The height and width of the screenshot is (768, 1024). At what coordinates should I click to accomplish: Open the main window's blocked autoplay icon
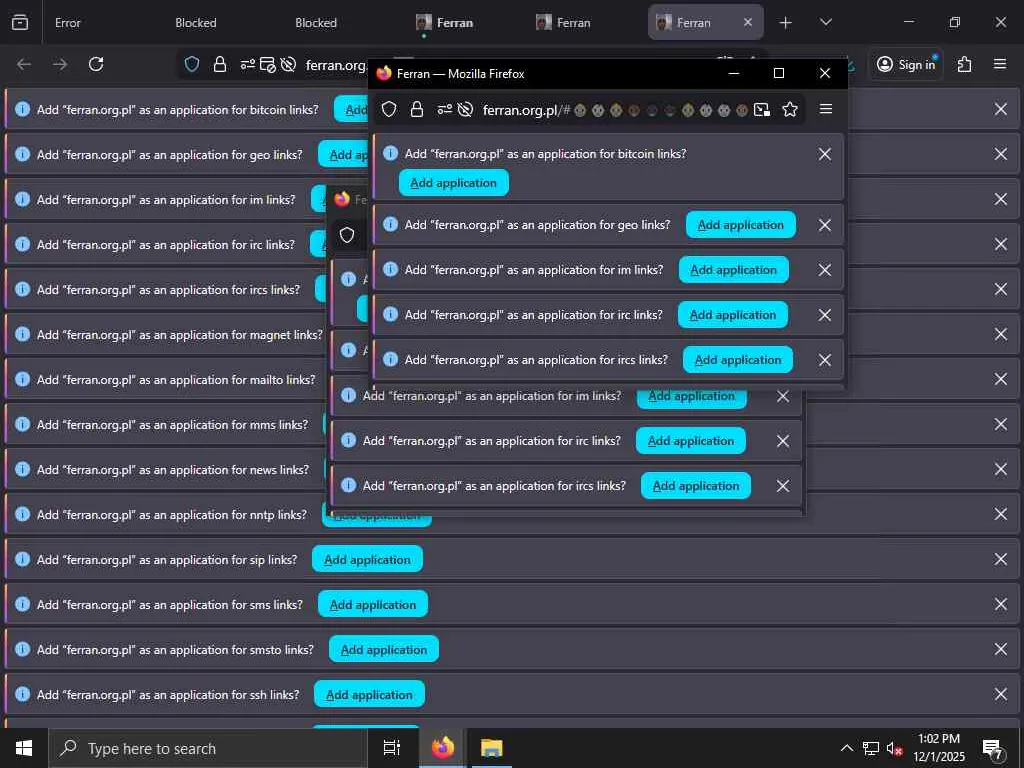288,64
